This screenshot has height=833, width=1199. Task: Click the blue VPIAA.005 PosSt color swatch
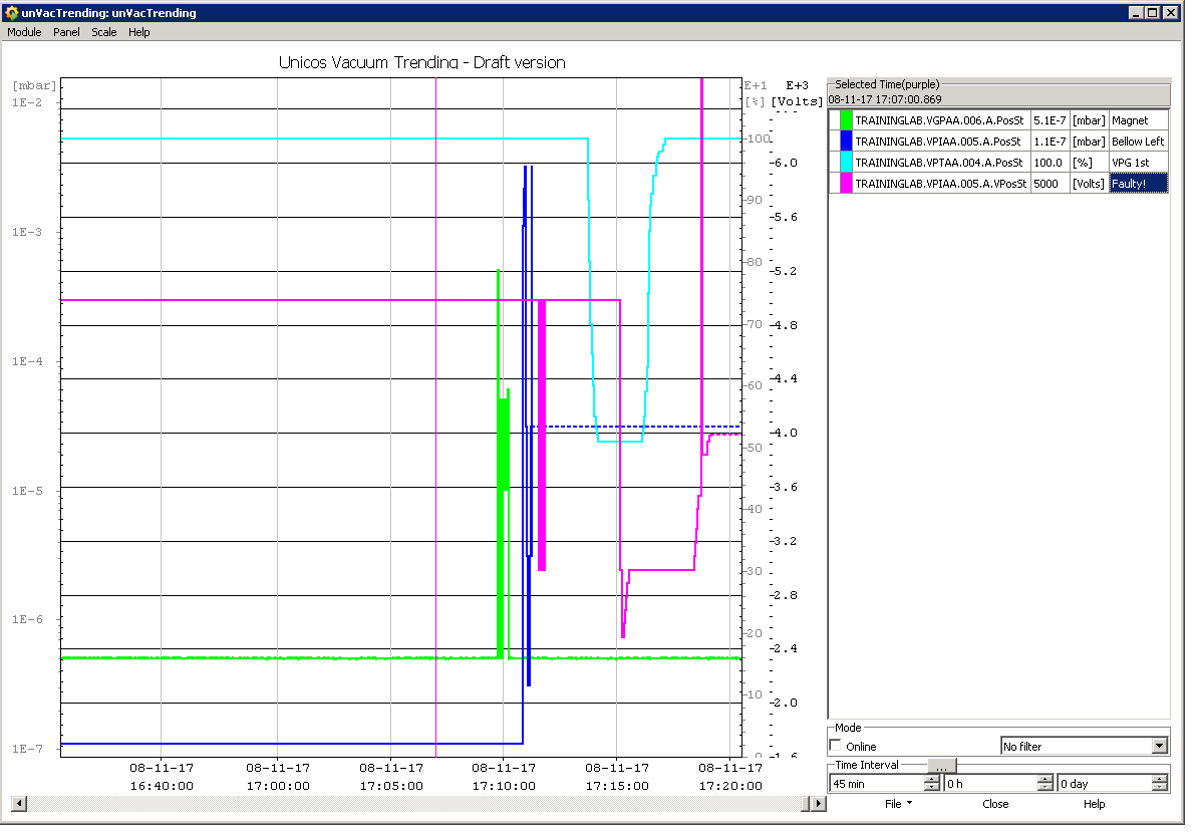click(x=845, y=141)
